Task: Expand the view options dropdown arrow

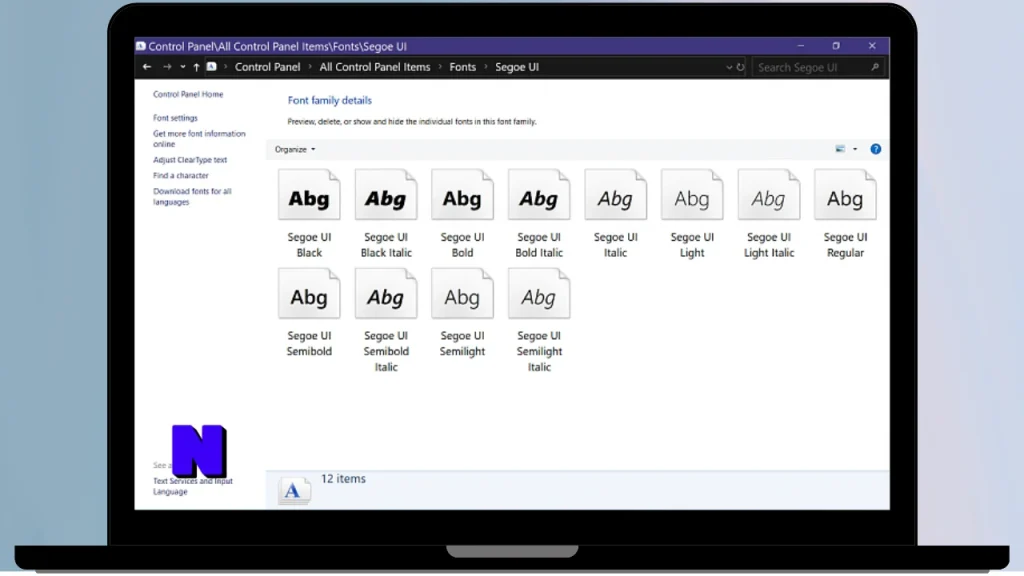Action: pyautogui.click(x=855, y=149)
